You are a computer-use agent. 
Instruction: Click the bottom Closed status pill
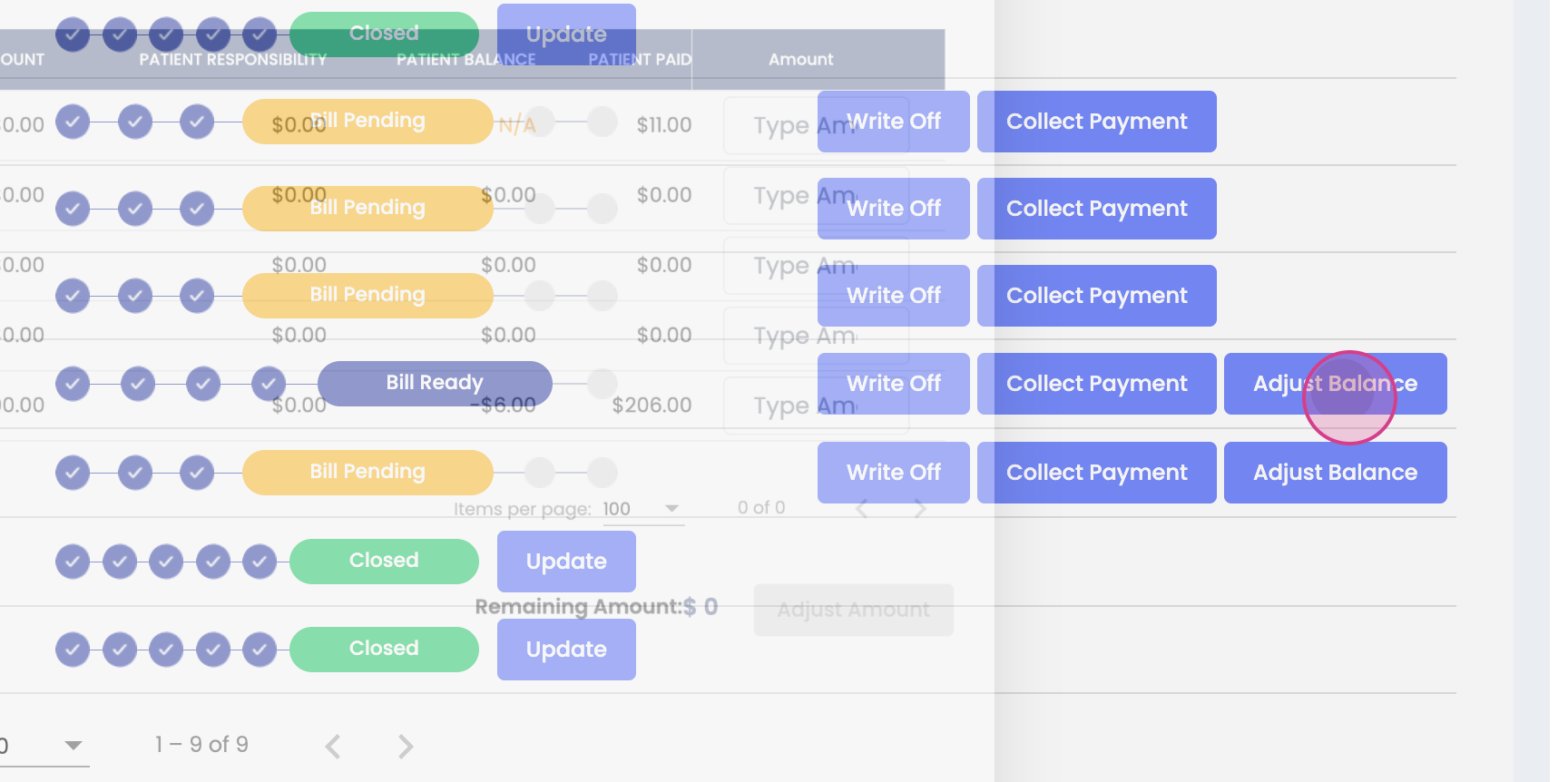(x=384, y=649)
